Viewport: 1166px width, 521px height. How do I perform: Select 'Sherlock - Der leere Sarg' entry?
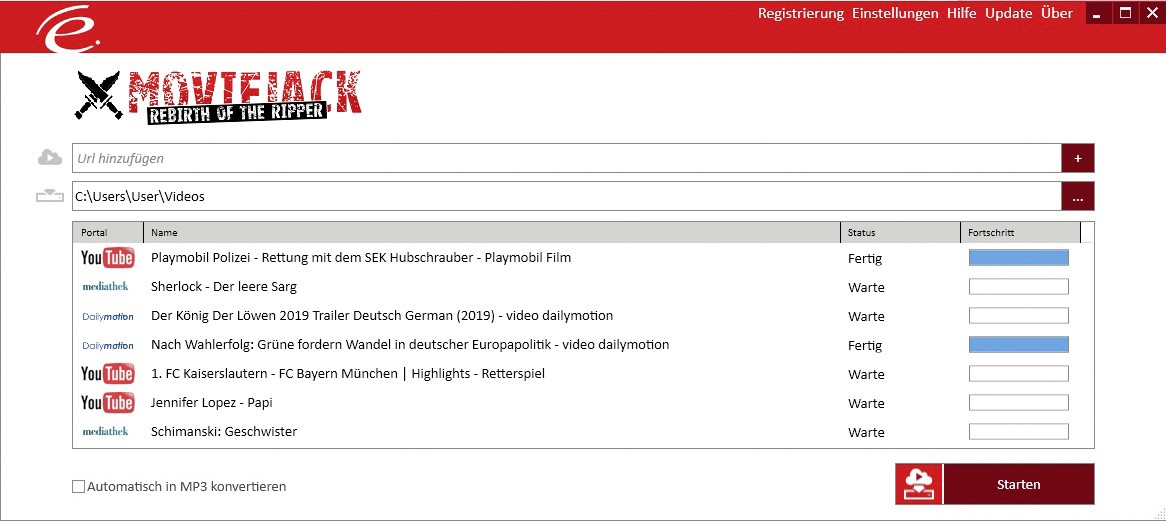coord(224,287)
